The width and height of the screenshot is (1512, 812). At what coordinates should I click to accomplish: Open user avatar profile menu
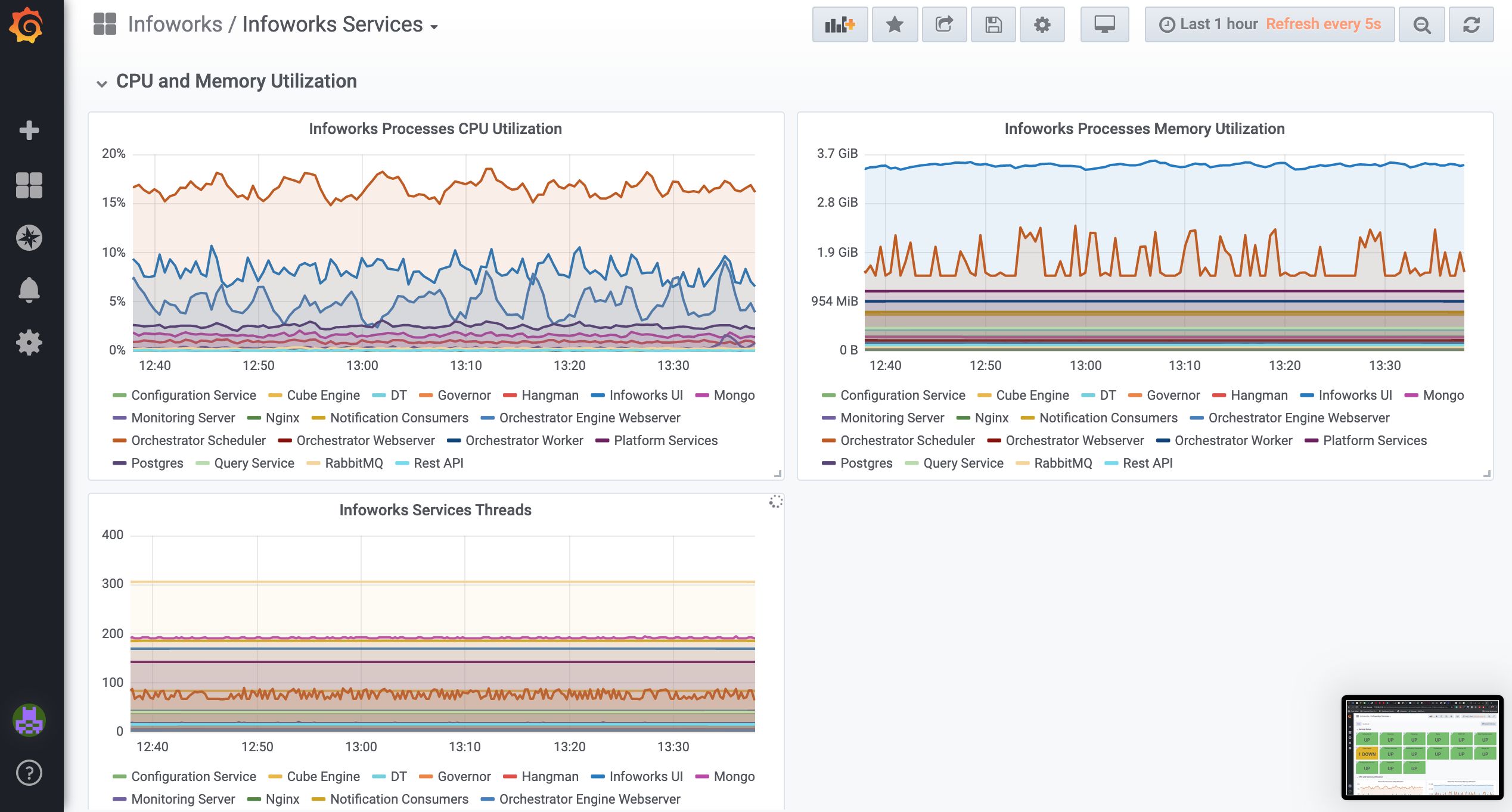29,720
